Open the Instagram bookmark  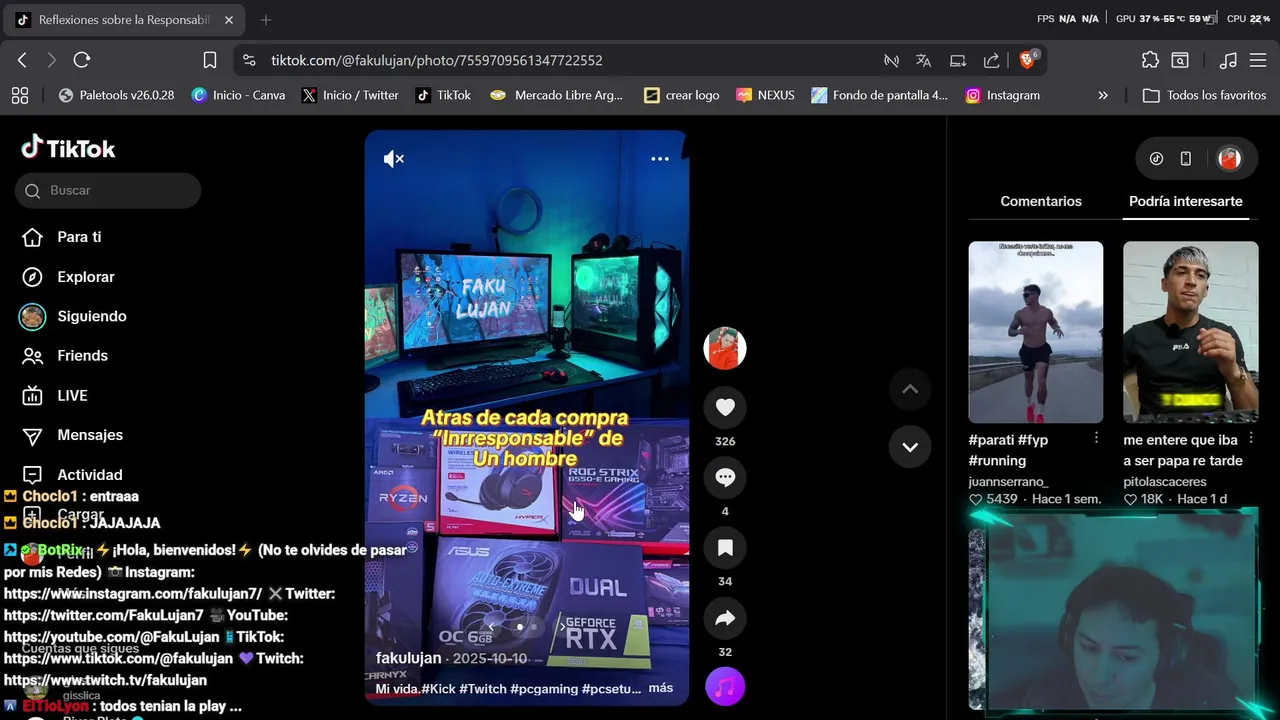tap(1003, 95)
